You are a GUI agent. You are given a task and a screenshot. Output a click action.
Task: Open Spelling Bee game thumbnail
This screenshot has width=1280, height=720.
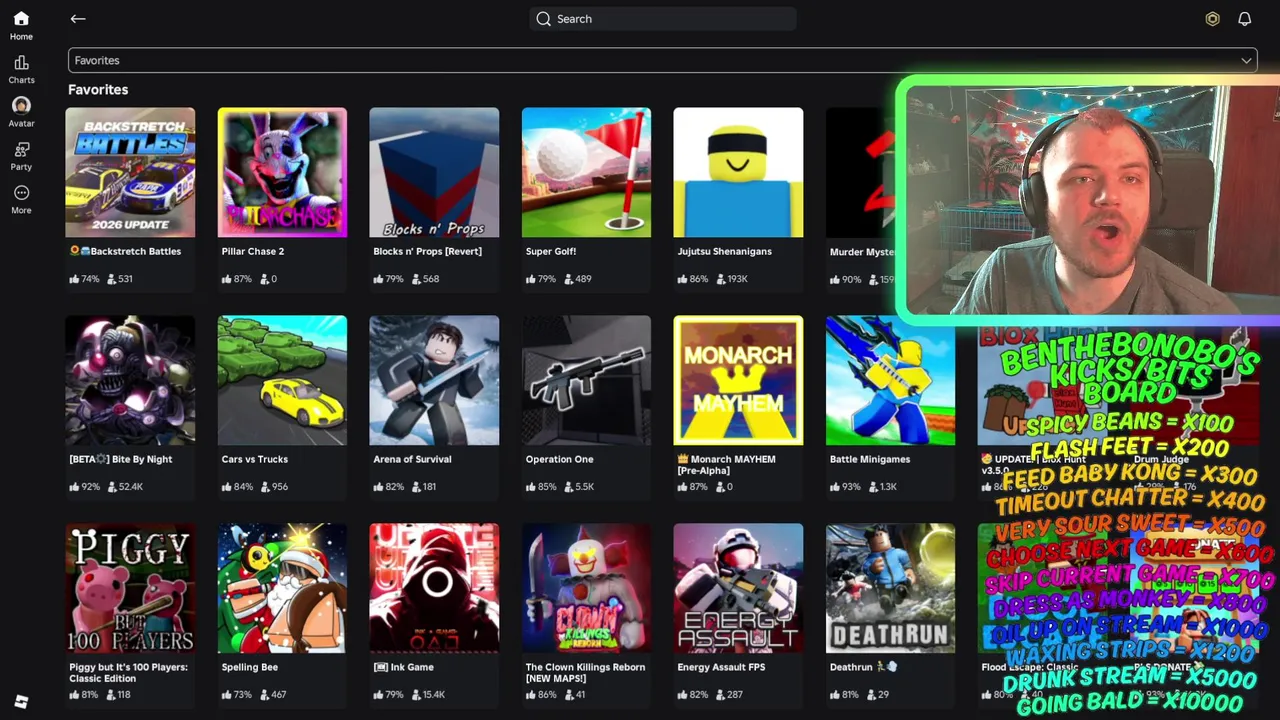[x=282, y=588]
